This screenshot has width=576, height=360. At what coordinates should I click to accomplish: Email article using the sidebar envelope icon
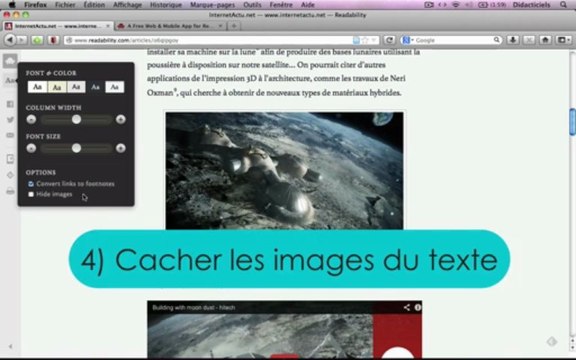tap(10, 135)
